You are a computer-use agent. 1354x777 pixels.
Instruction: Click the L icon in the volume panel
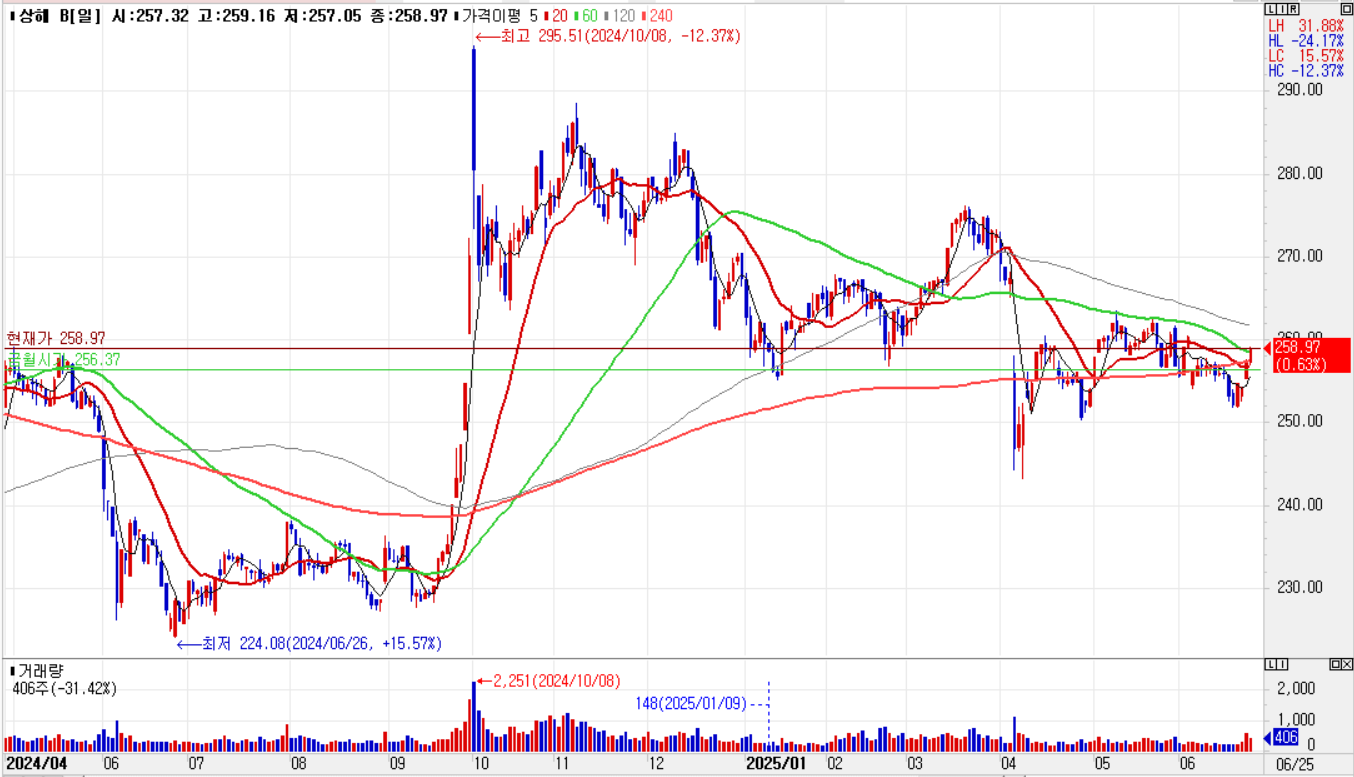point(1270,664)
